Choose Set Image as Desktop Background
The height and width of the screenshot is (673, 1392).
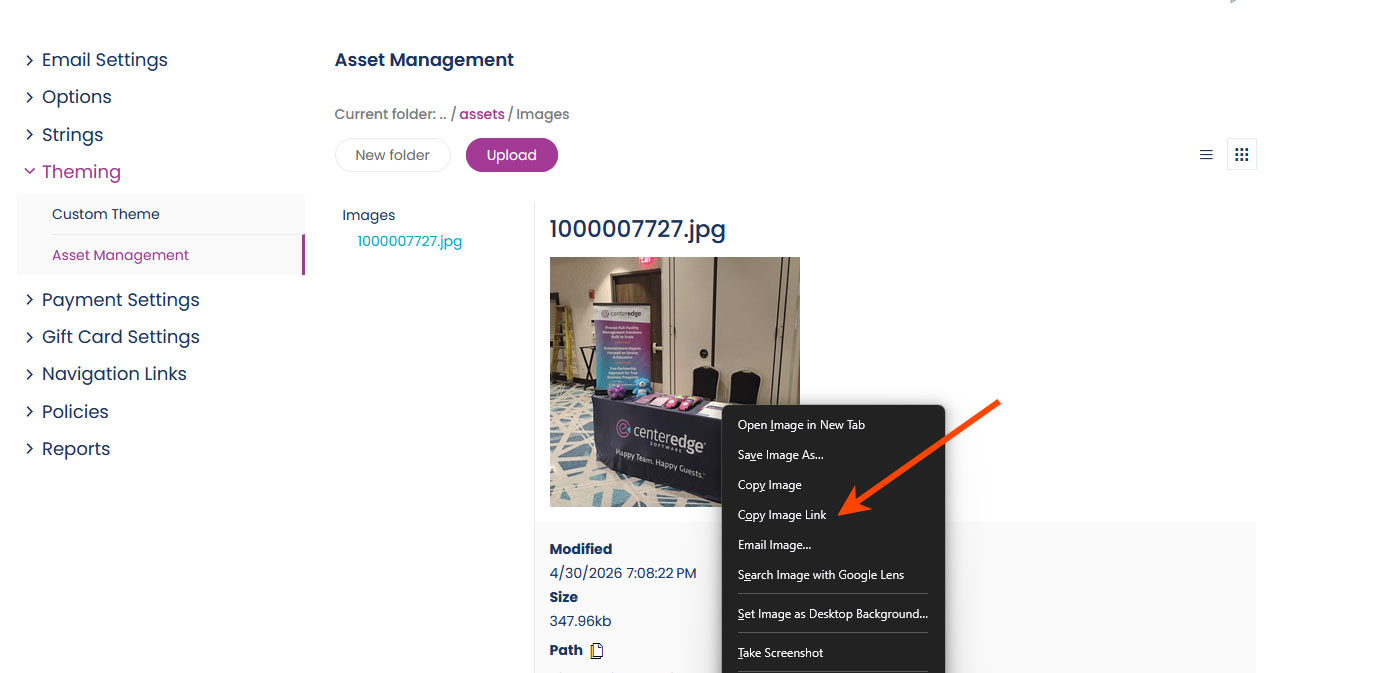(x=833, y=614)
